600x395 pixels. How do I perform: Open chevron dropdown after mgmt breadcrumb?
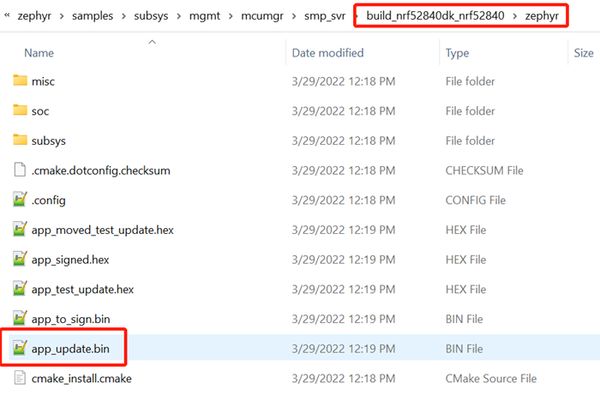(x=230, y=16)
